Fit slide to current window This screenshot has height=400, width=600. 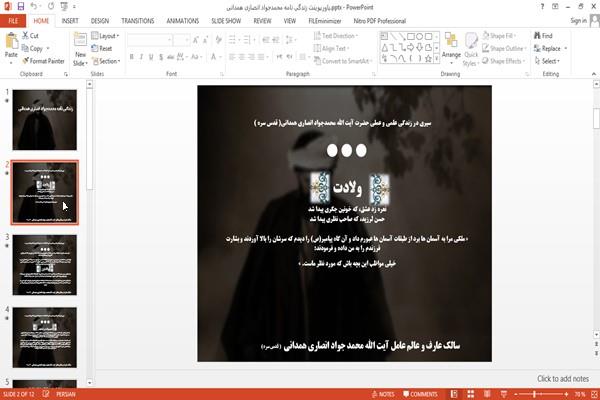click(x=594, y=394)
